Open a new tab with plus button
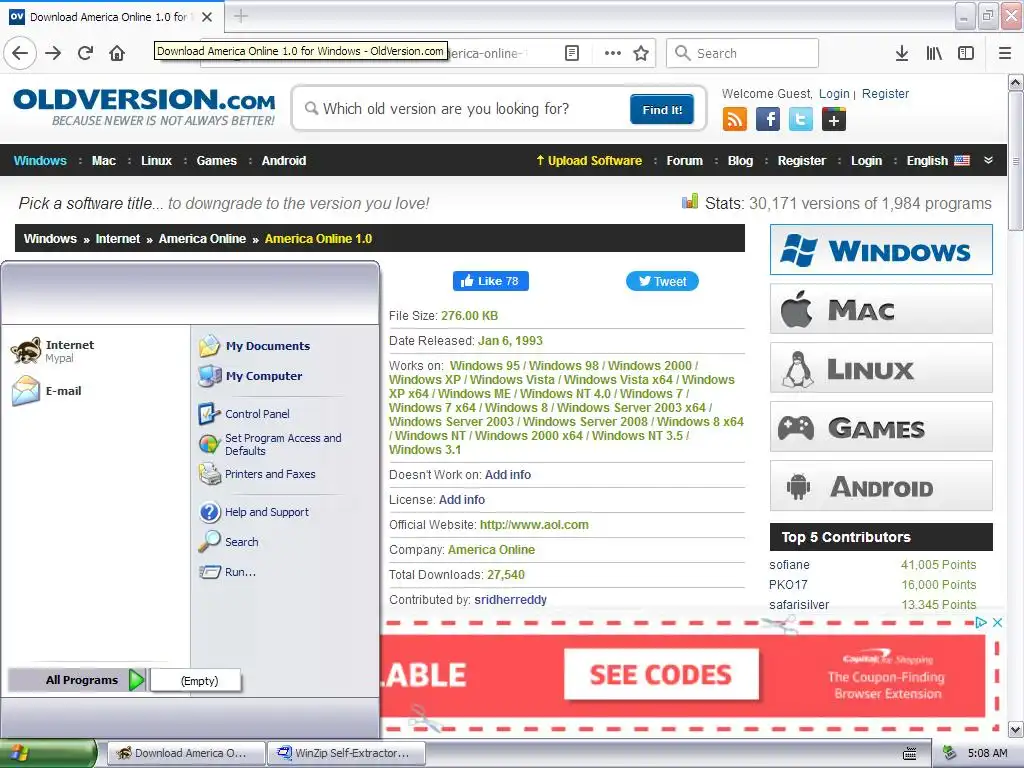 (241, 16)
